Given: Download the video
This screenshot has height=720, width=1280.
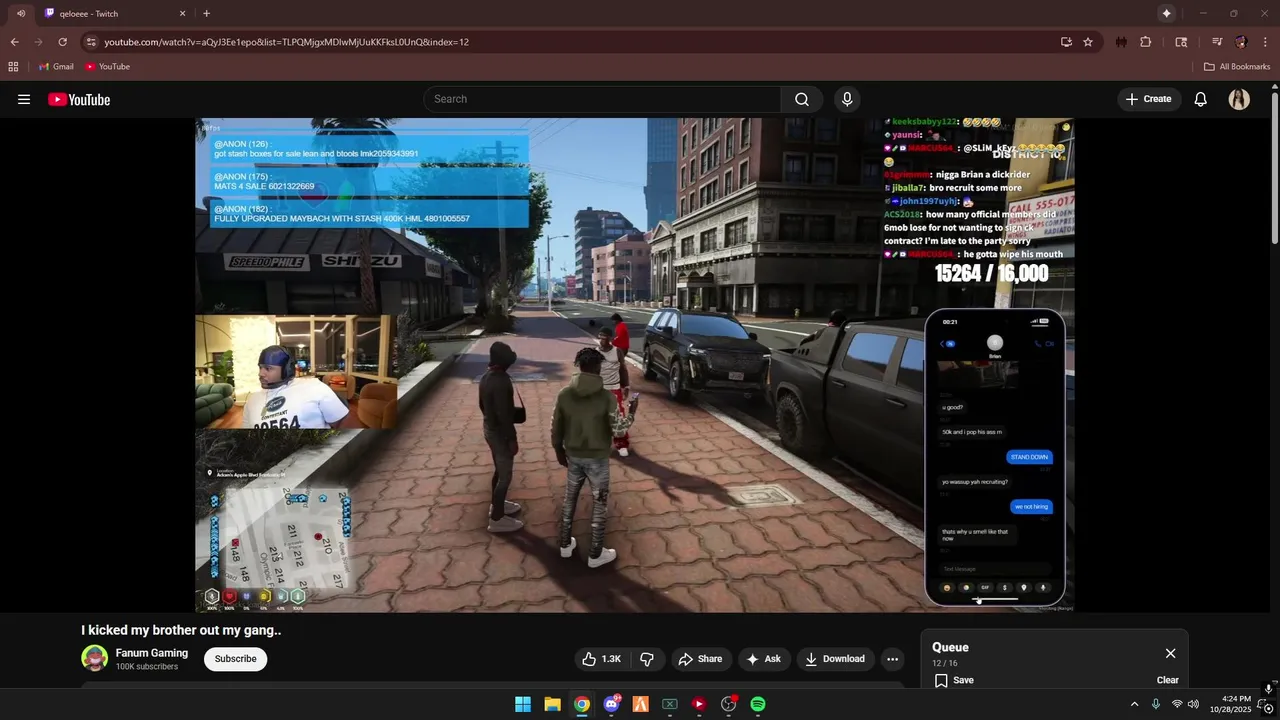Looking at the screenshot, I should coord(835,659).
